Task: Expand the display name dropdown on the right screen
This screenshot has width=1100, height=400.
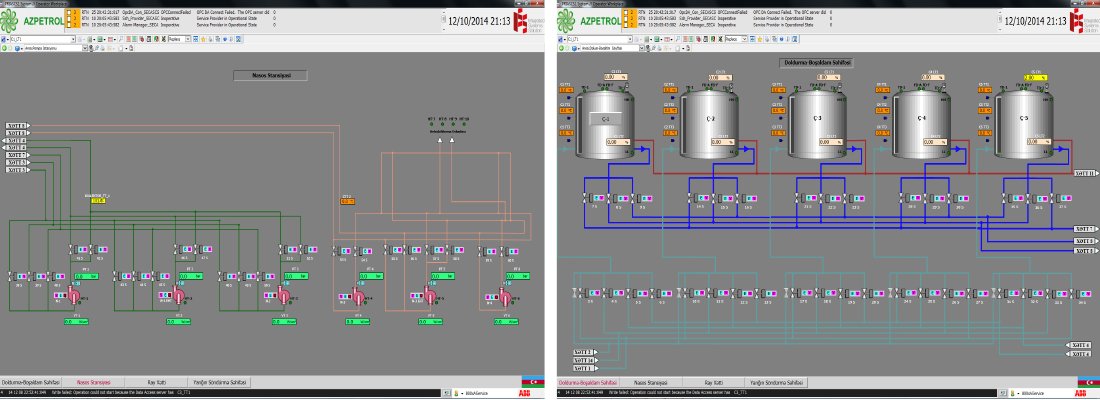Action: click(x=643, y=47)
